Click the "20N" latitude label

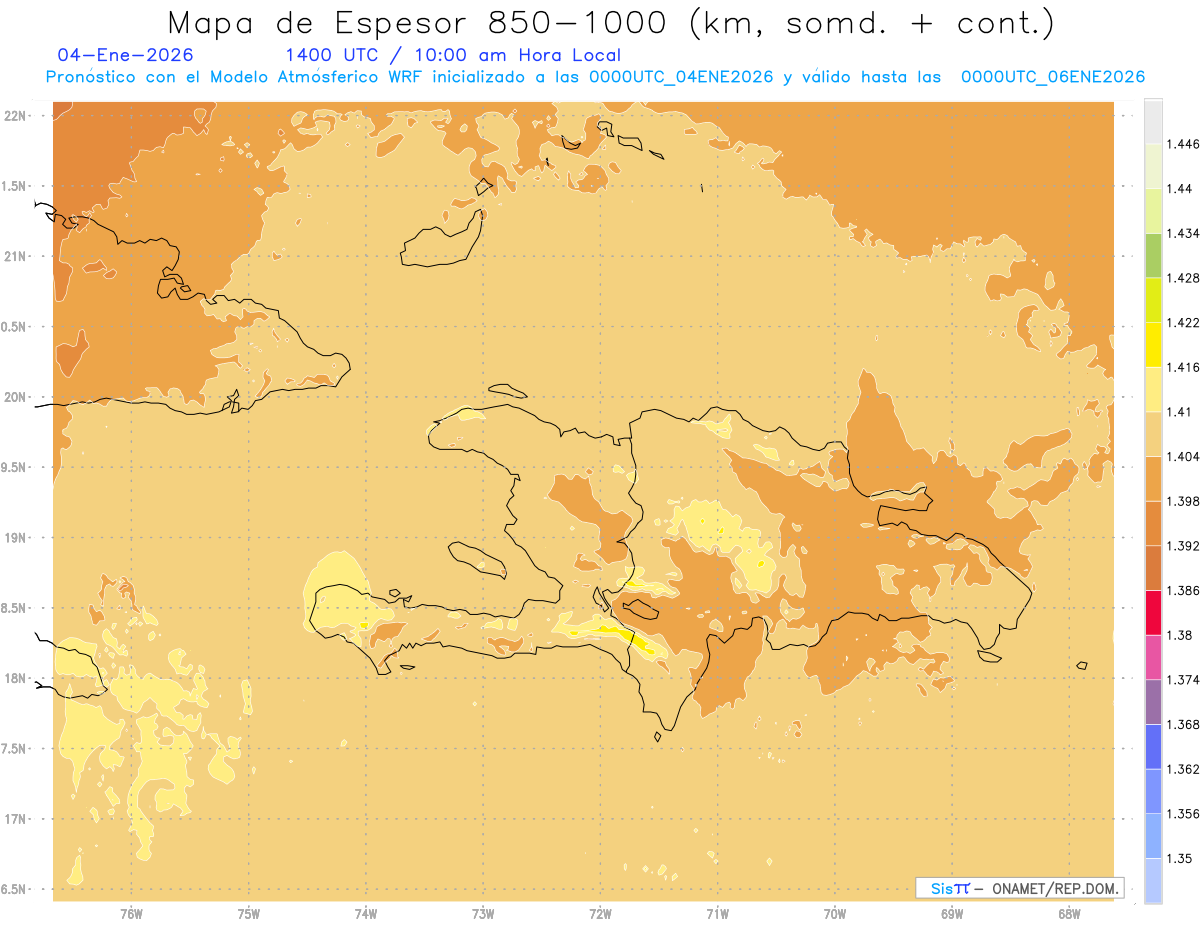16,398
